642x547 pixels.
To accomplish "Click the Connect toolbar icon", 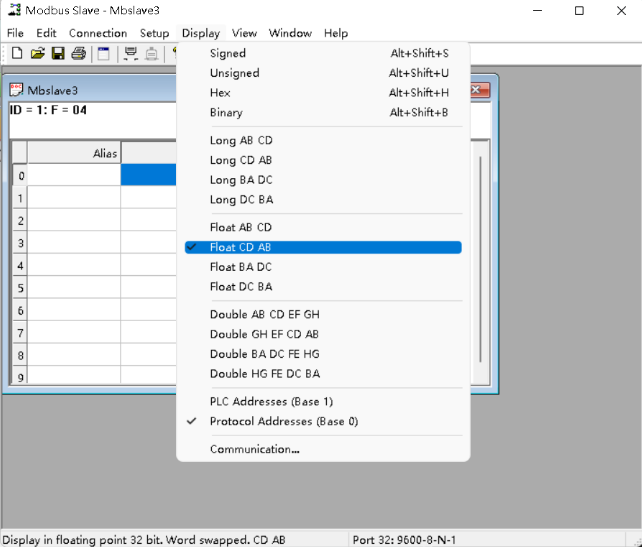I will pos(131,54).
